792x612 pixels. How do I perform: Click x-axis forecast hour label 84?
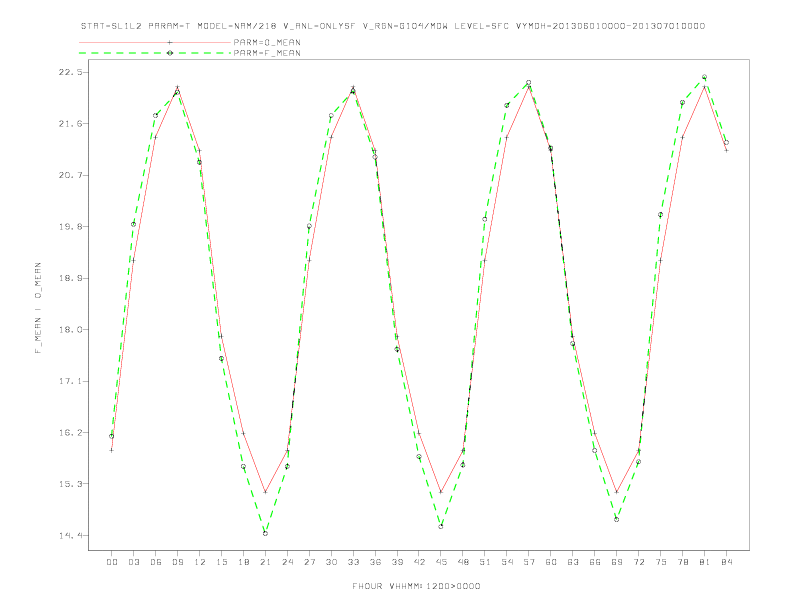click(x=727, y=562)
